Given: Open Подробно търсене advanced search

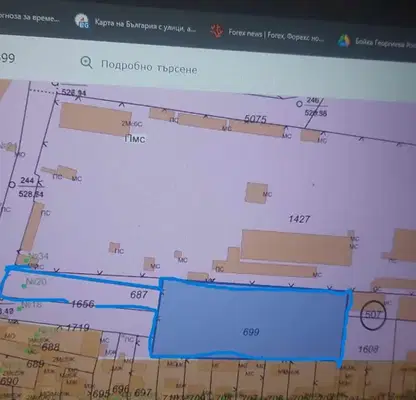Looking at the screenshot, I should coord(149,67).
